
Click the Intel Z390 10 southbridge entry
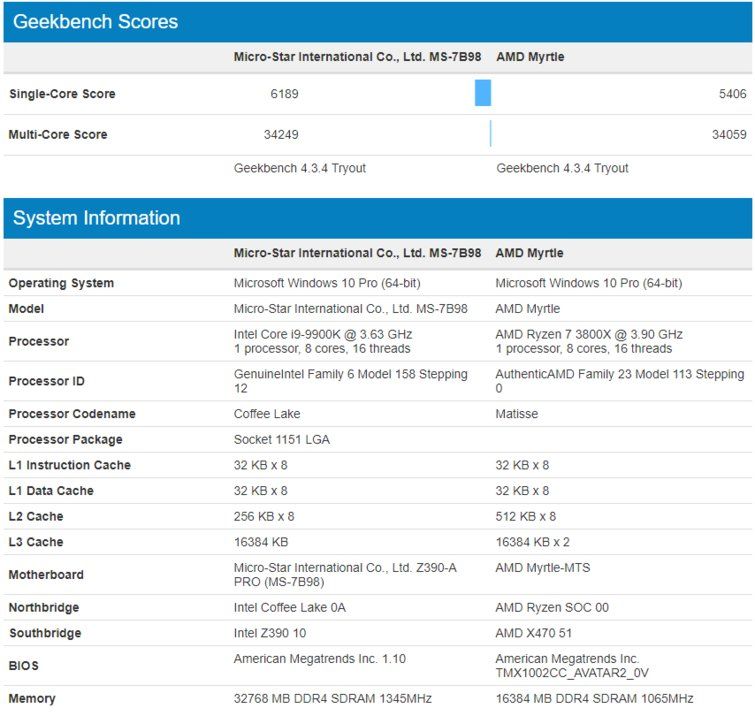click(x=270, y=633)
